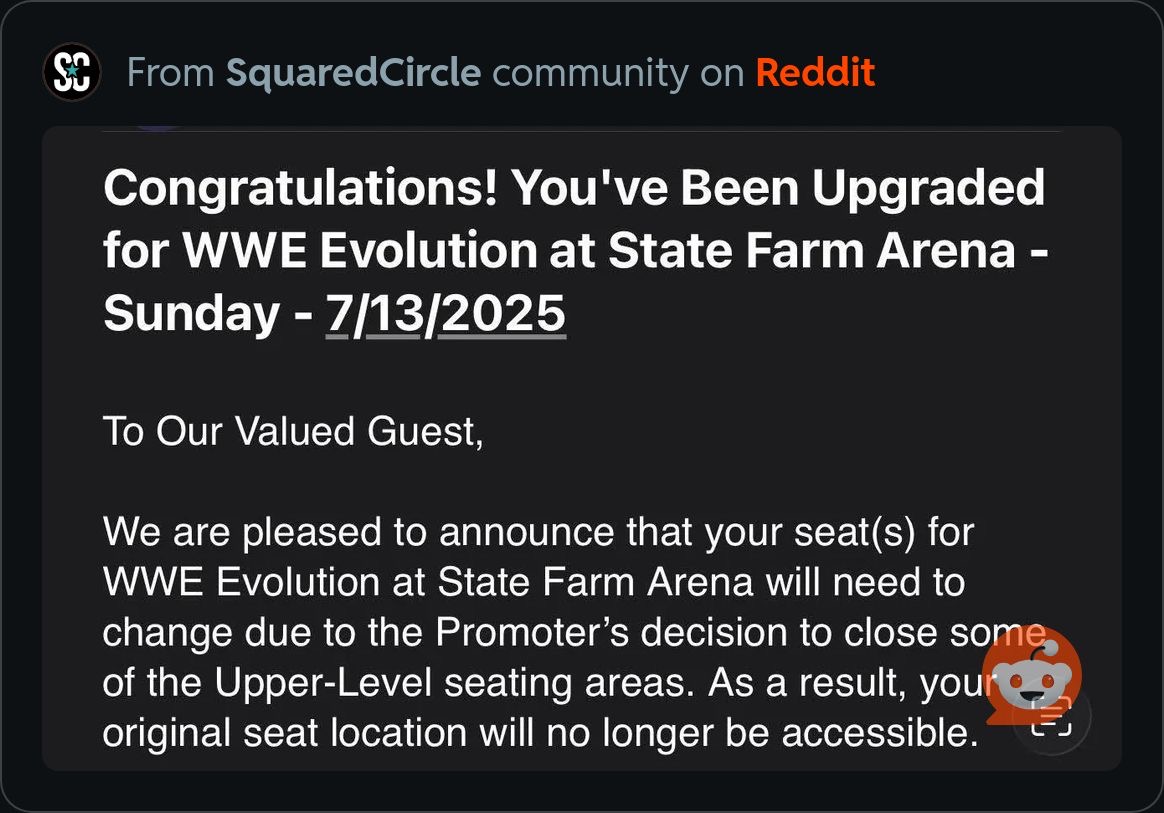1164x813 pixels.
Task: Click the word "accessible." ending the paragraph
Action: (880, 733)
